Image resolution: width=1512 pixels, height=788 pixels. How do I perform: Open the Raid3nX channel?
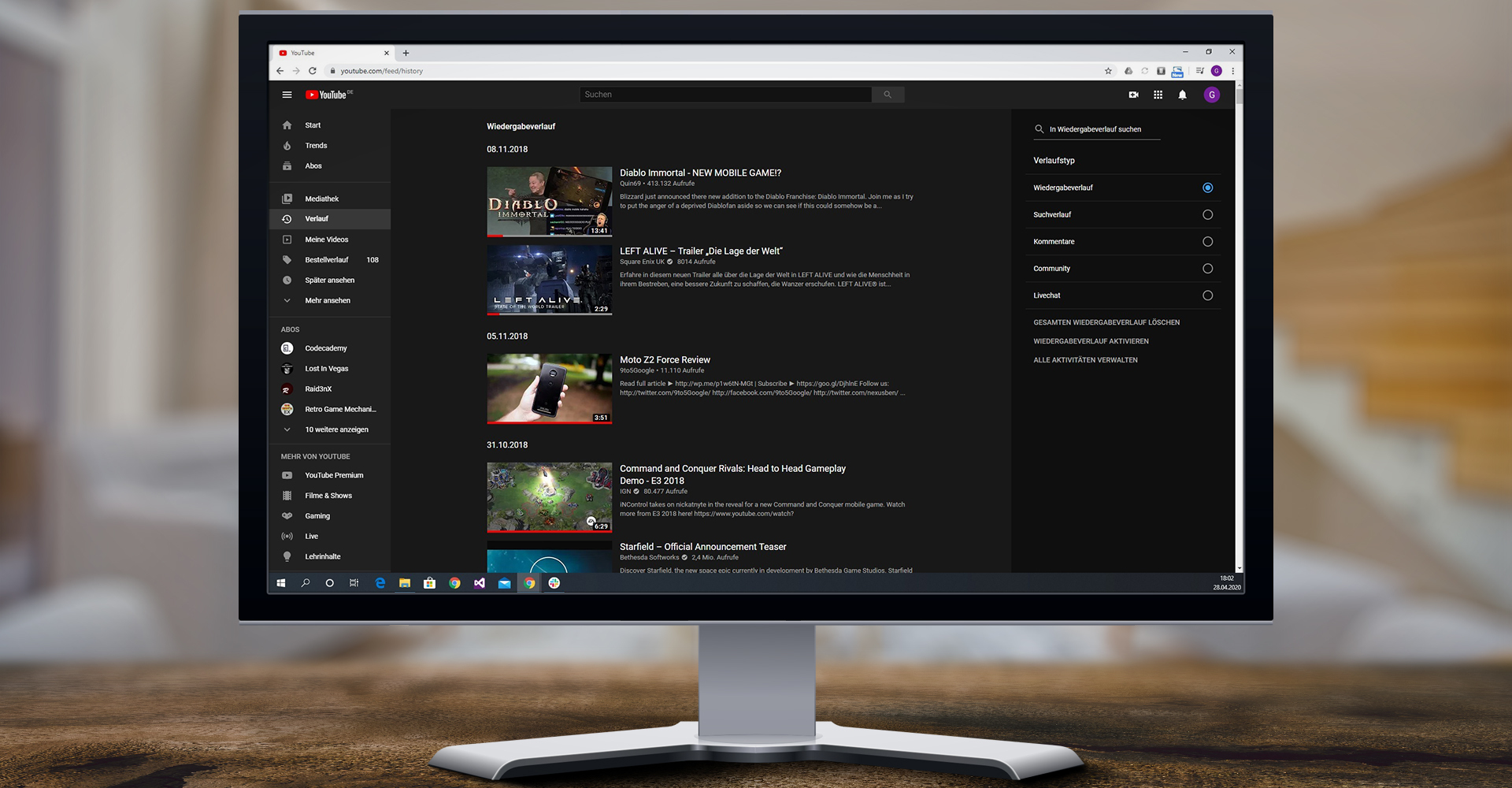(x=330, y=389)
